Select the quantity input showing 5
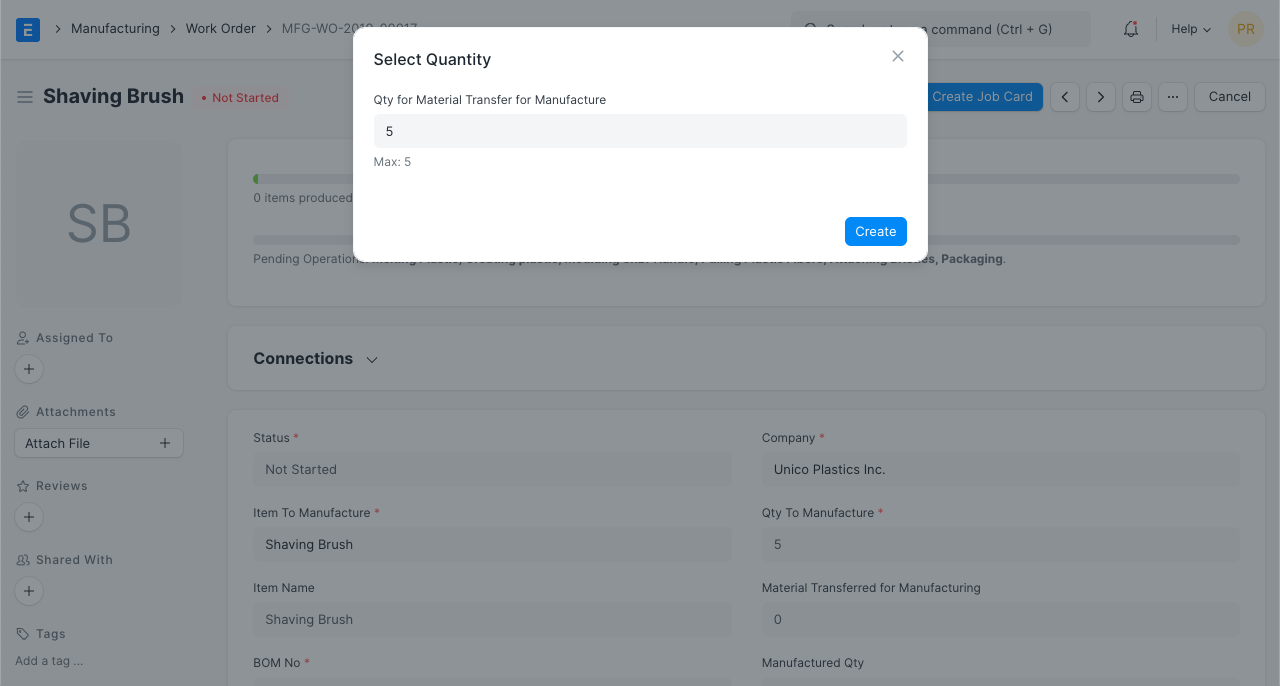The image size is (1280, 686). point(640,131)
